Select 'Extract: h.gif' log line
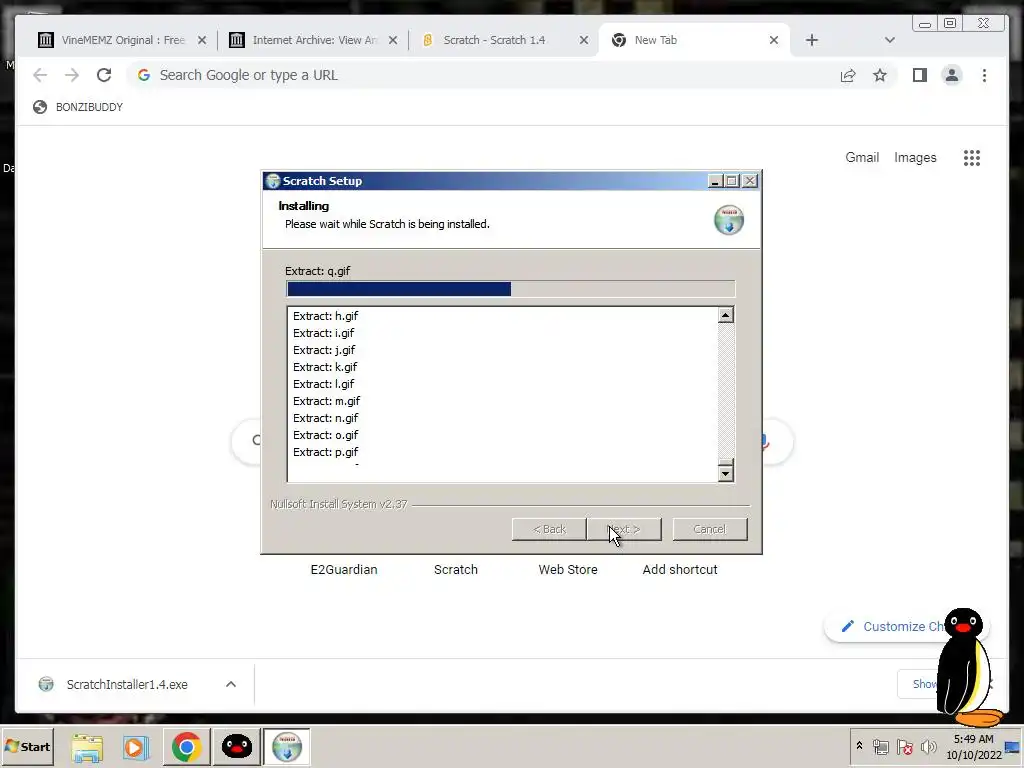Viewport: 1024px width, 768px height. (325, 316)
